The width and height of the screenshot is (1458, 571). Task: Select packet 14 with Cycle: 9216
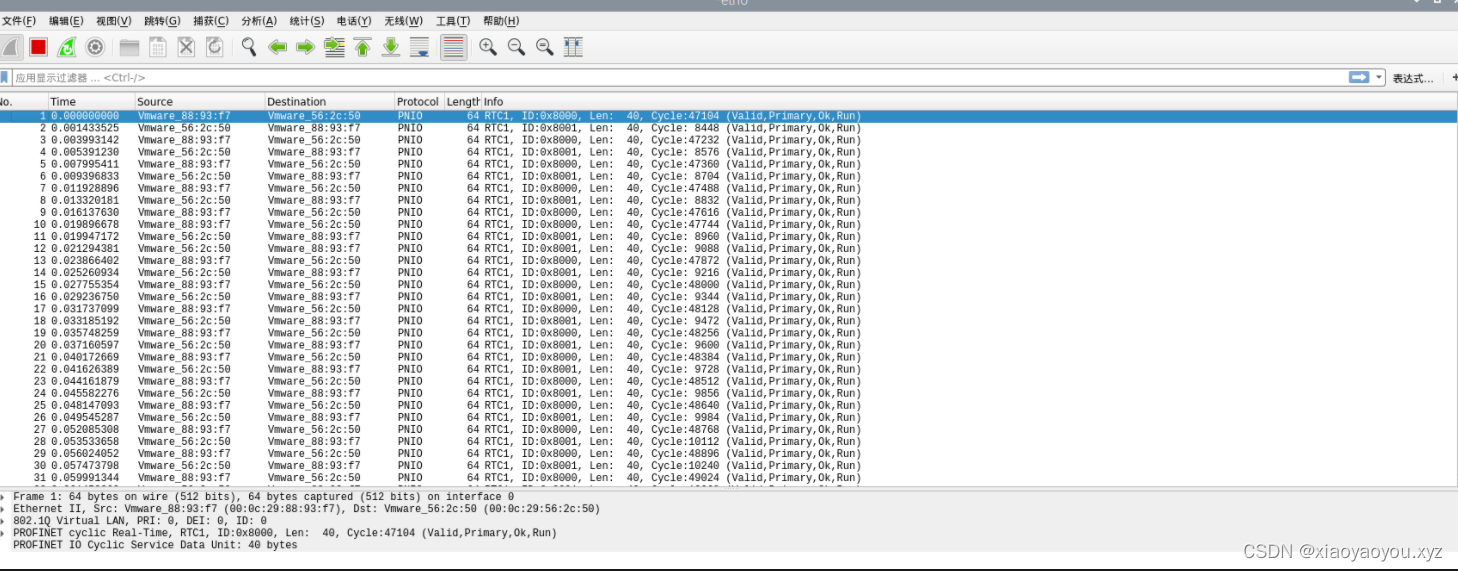coord(729,273)
